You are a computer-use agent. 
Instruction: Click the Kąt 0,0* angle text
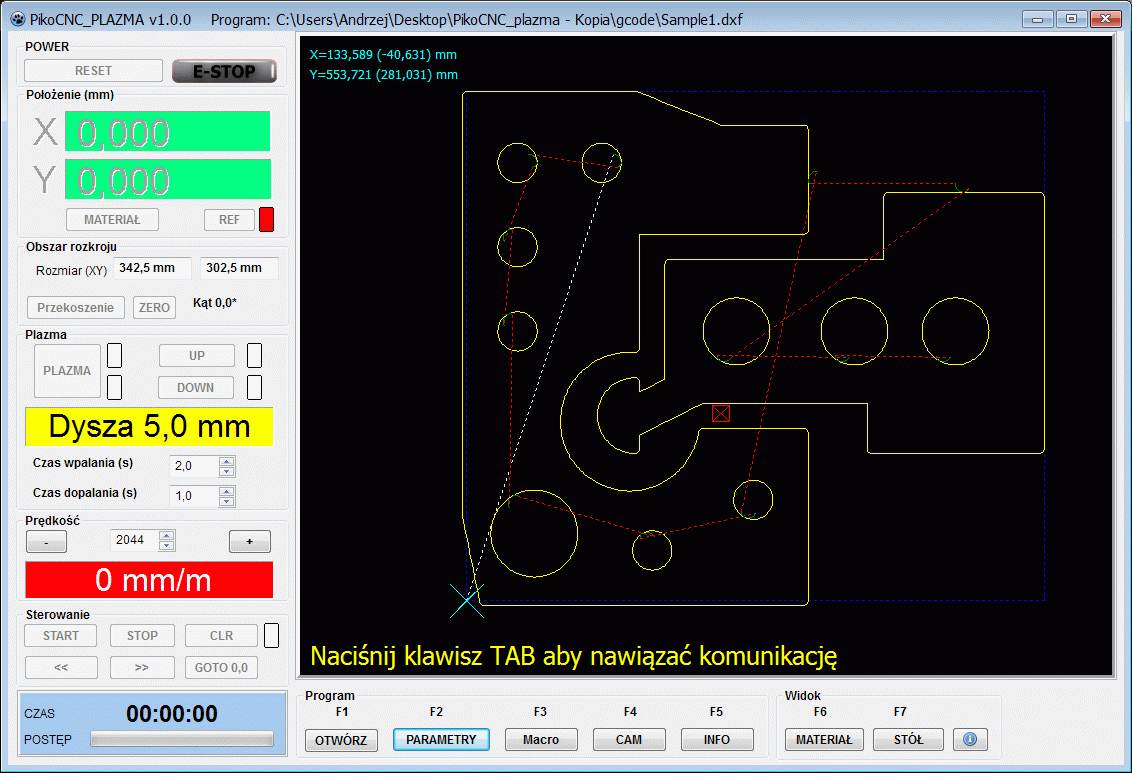214,302
